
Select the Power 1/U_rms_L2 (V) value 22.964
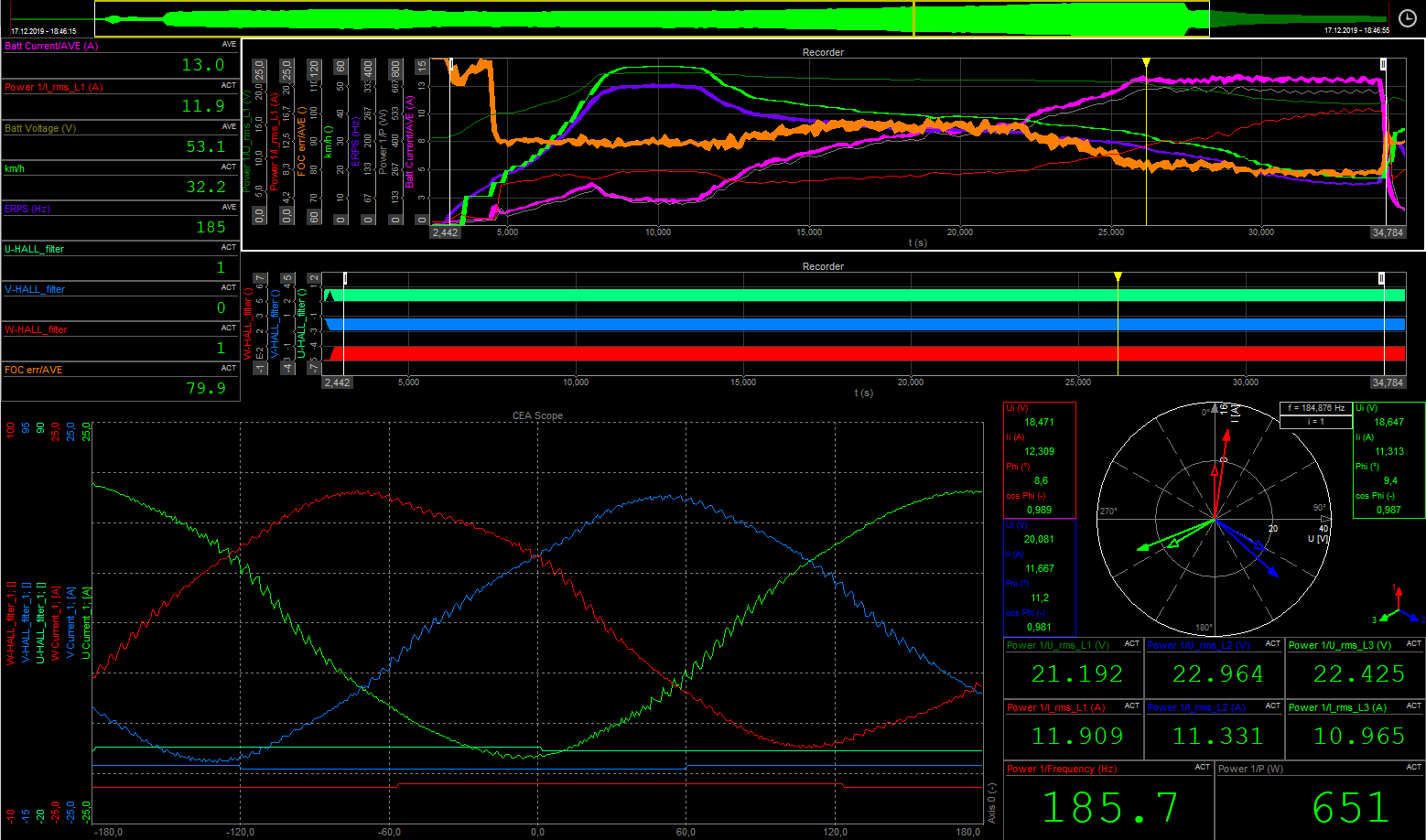[x=1217, y=674]
